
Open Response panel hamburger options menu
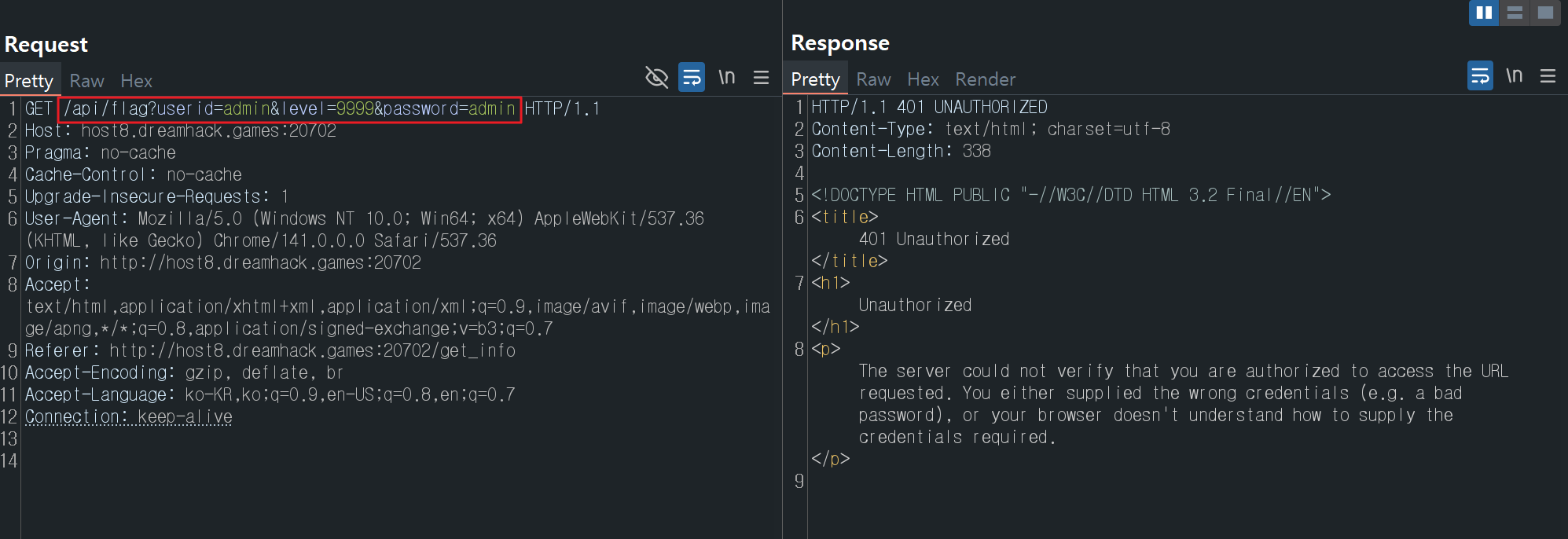(x=1548, y=75)
